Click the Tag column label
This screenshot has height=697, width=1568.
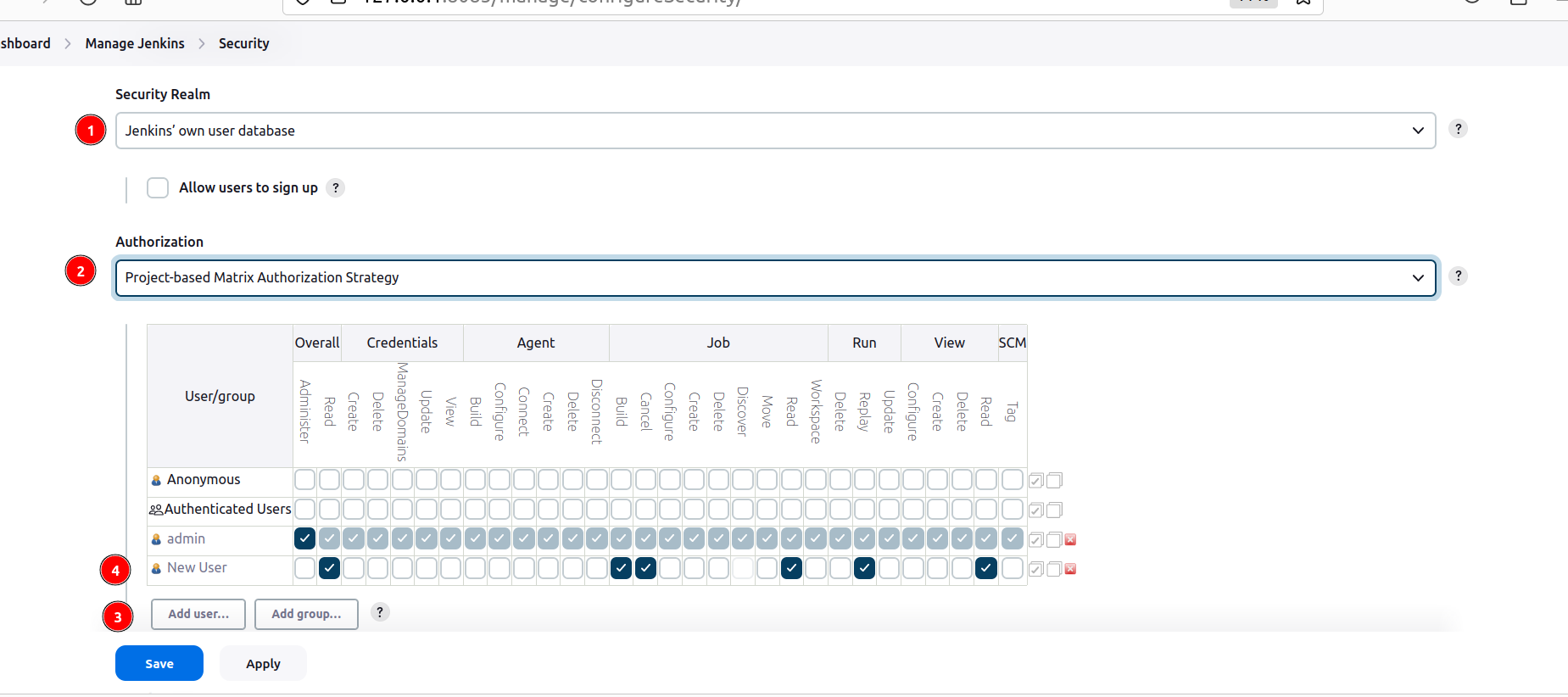point(1010,412)
